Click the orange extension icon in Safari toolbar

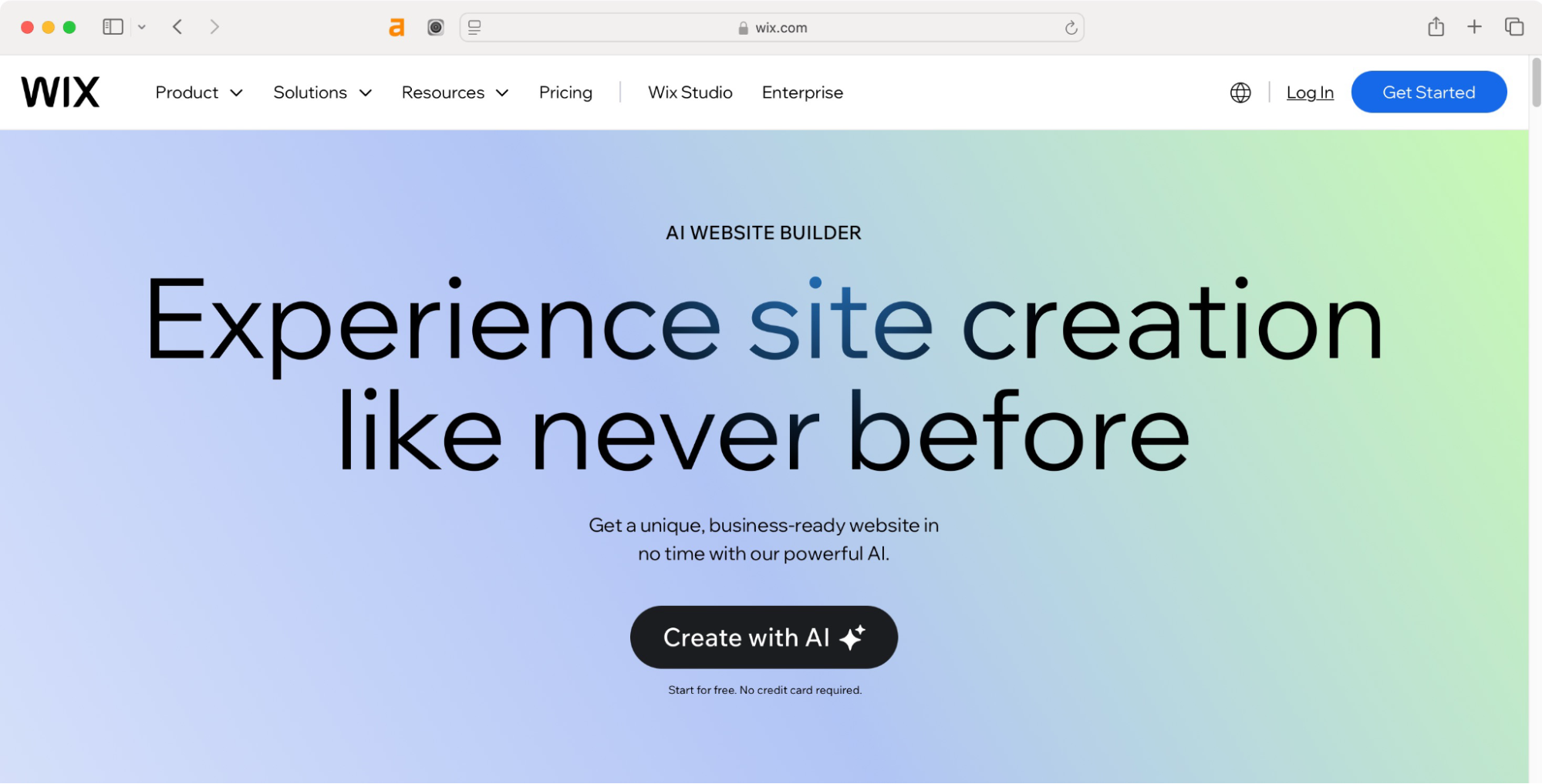(396, 27)
